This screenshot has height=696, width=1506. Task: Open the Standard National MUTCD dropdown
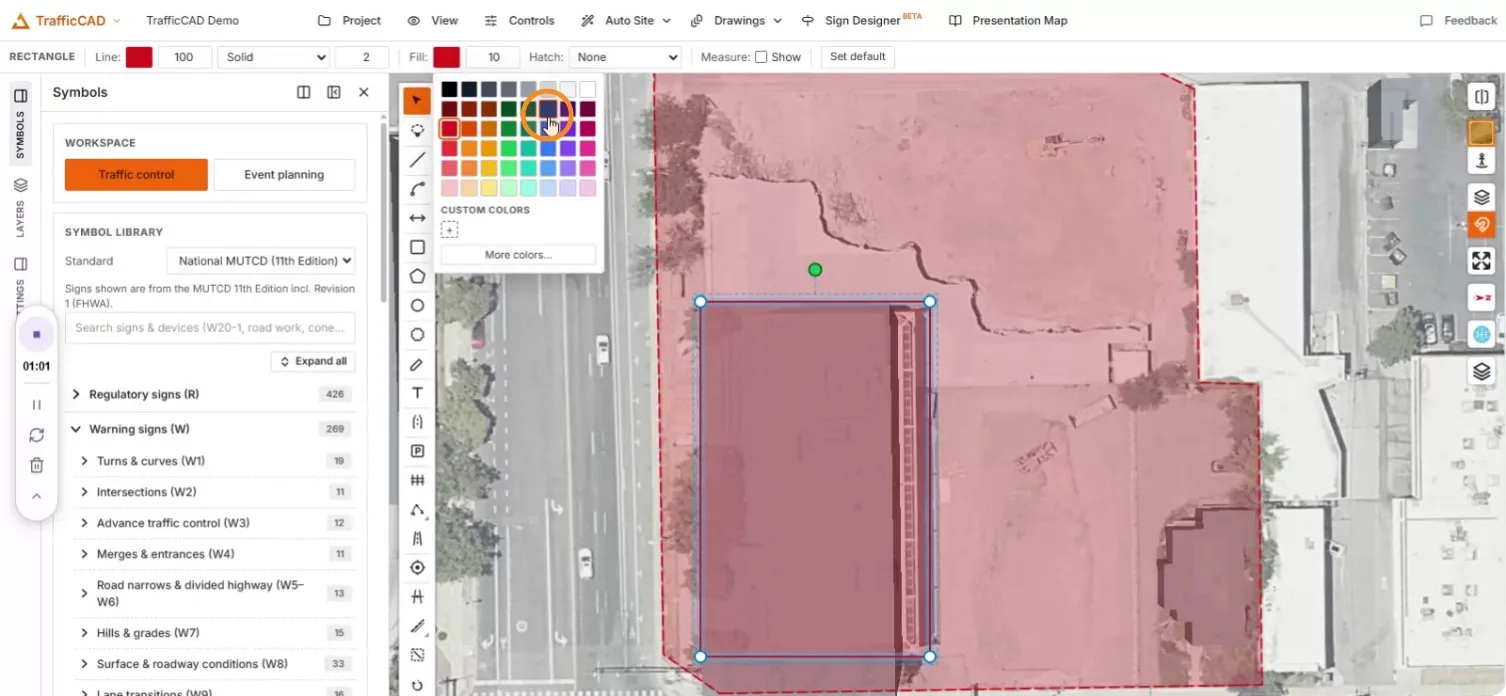coord(261,261)
